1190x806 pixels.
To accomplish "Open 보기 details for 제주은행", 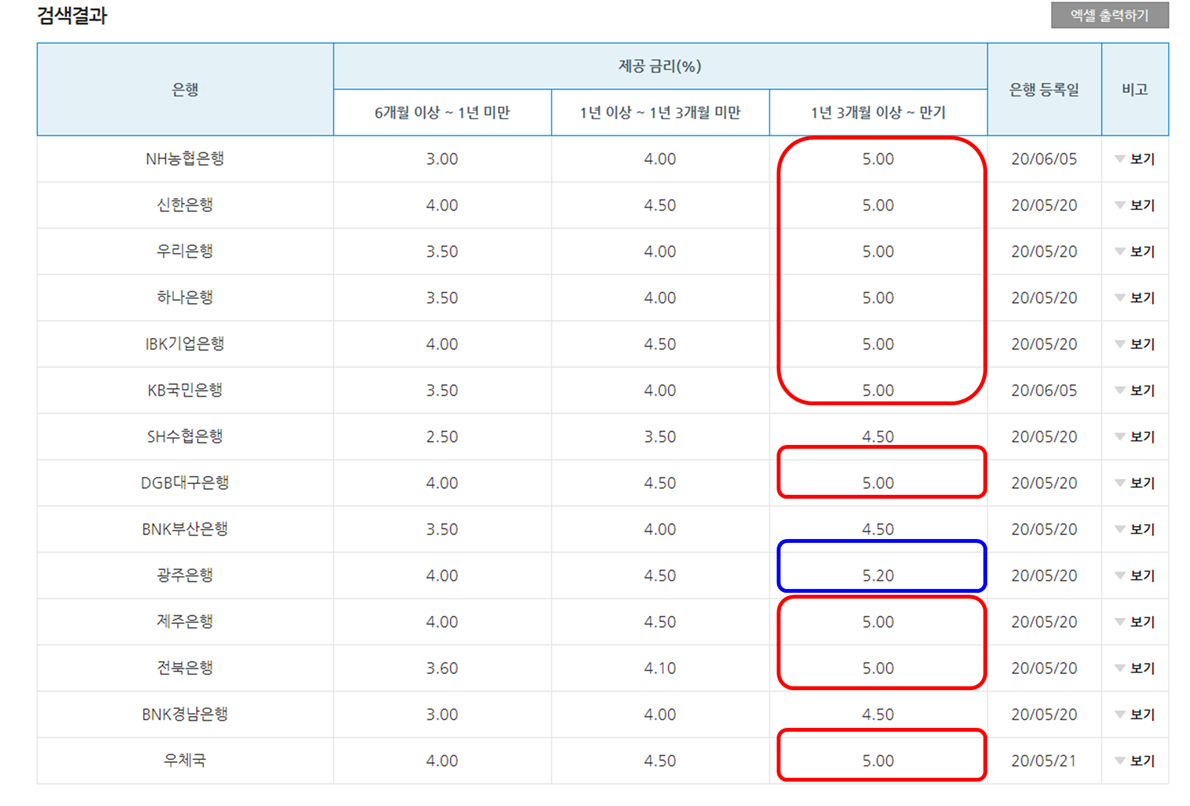I will click(1135, 622).
